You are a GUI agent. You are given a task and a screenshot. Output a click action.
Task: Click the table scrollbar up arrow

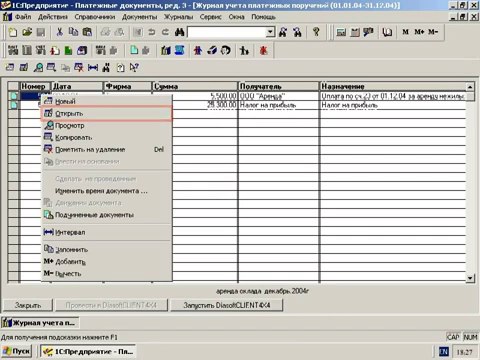[x=470, y=87]
